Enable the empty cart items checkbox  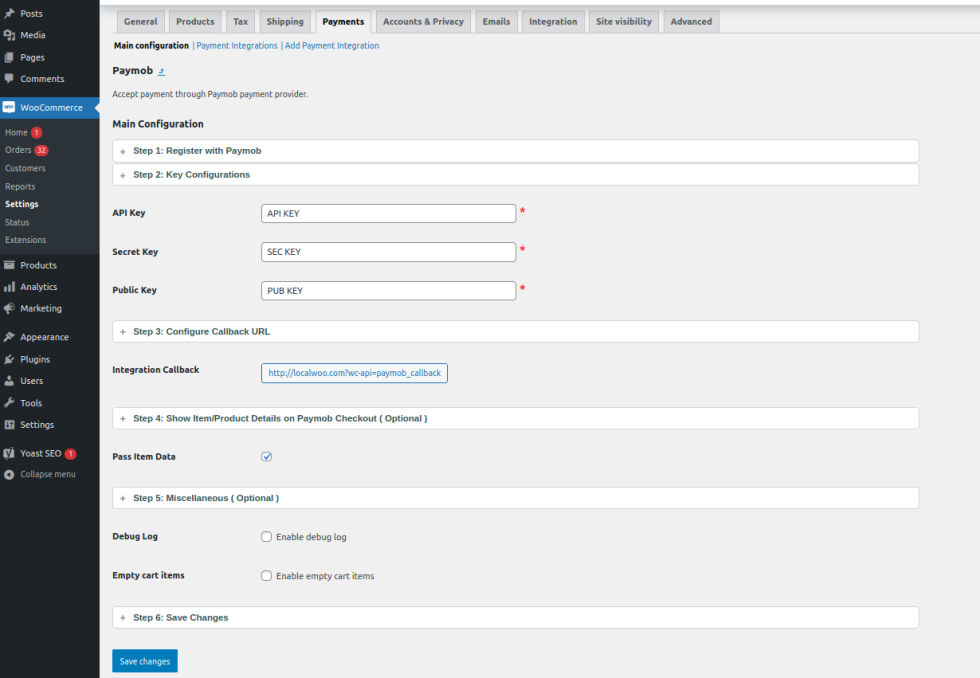point(267,576)
